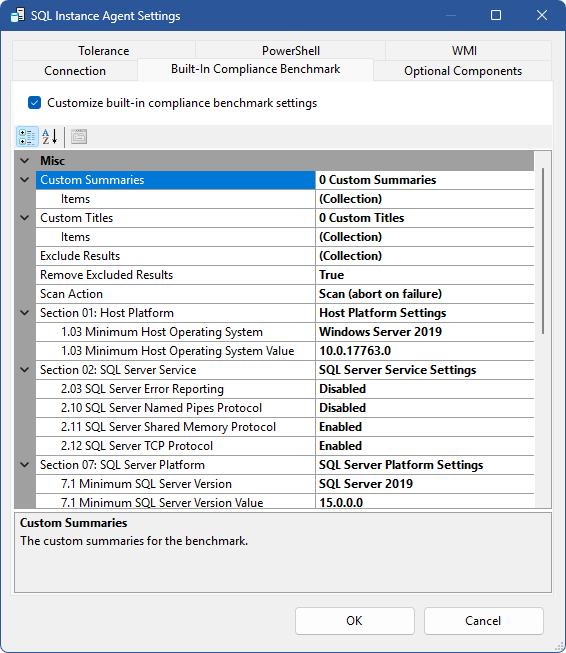Select the Exclude Results property
Viewport: 566px width, 653px height.
coord(175,256)
